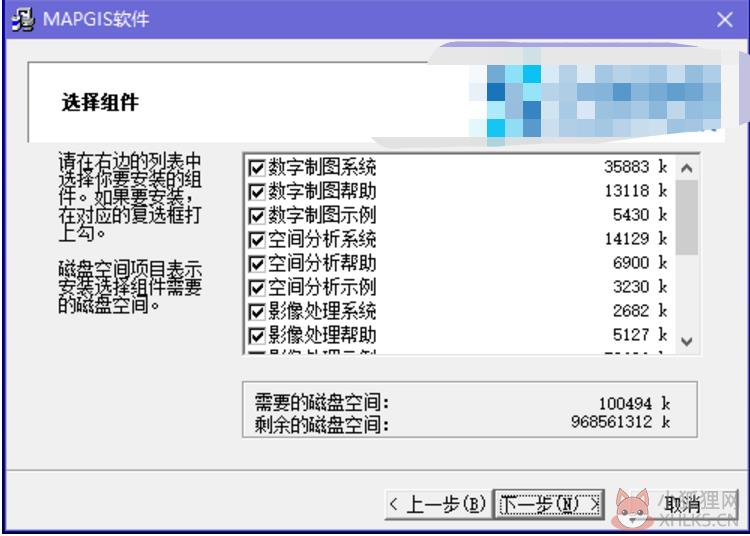The height and width of the screenshot is (536, 750).
Task: Deselect the 空间分析帮助 checkbox
Action: point(257,263)
